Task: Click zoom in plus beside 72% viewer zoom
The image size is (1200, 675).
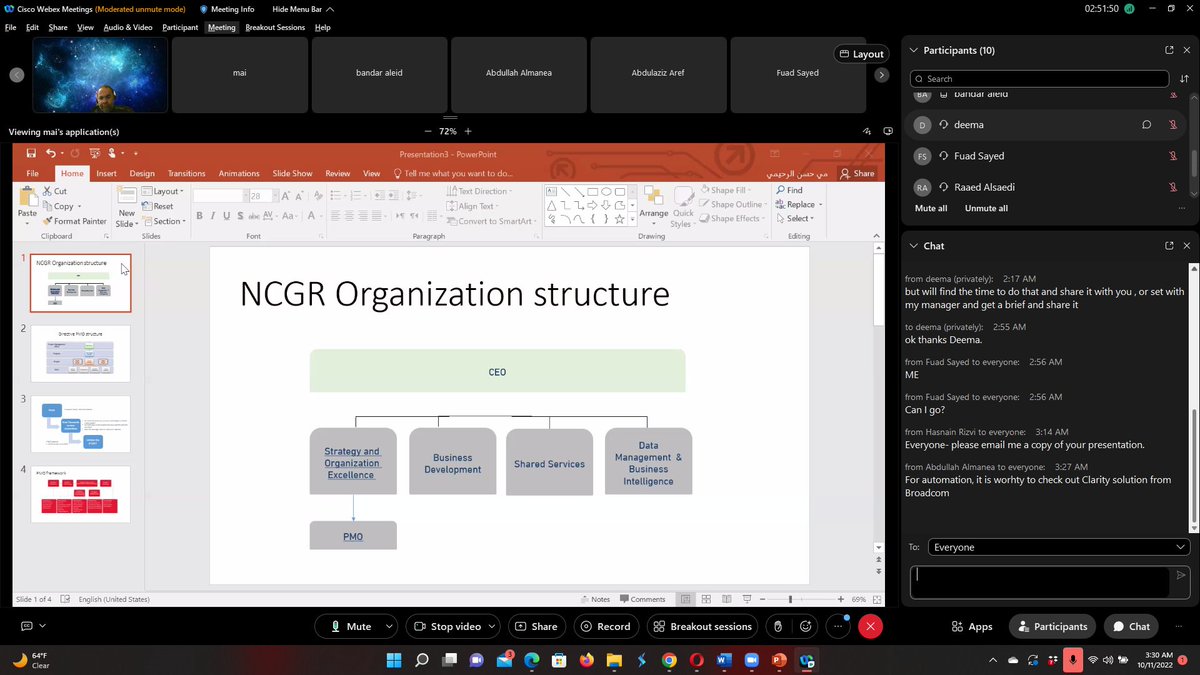Action: [x=467, y=131]
